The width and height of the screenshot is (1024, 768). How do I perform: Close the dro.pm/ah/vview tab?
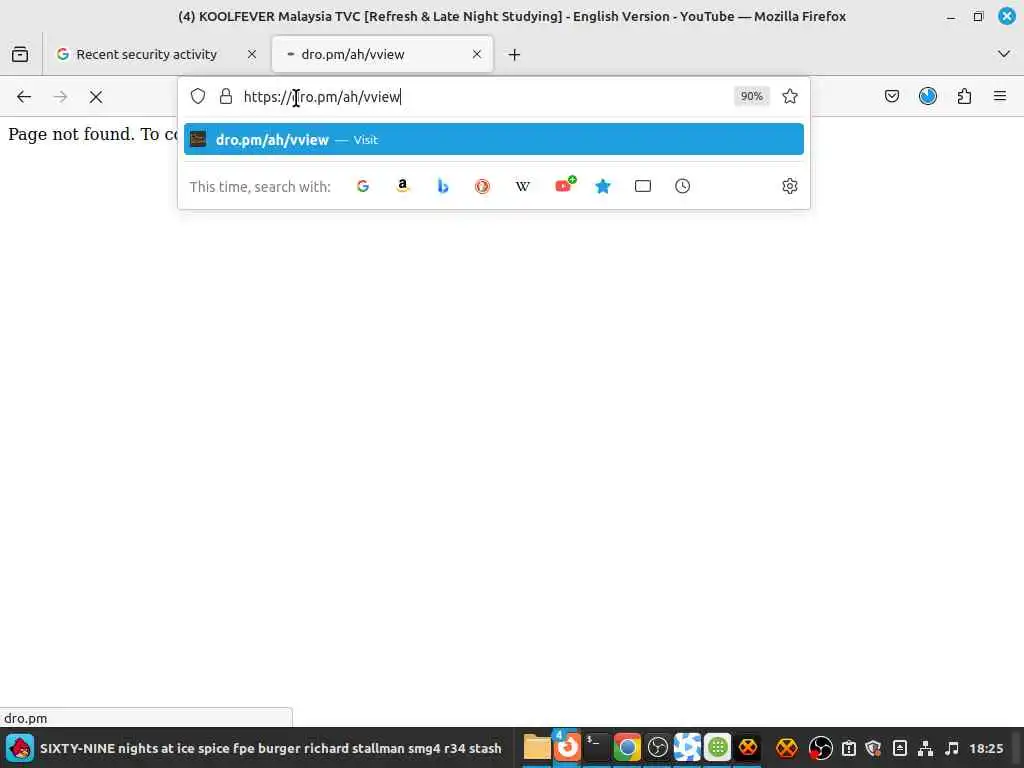pyautogui.click(x=477, y=54)
